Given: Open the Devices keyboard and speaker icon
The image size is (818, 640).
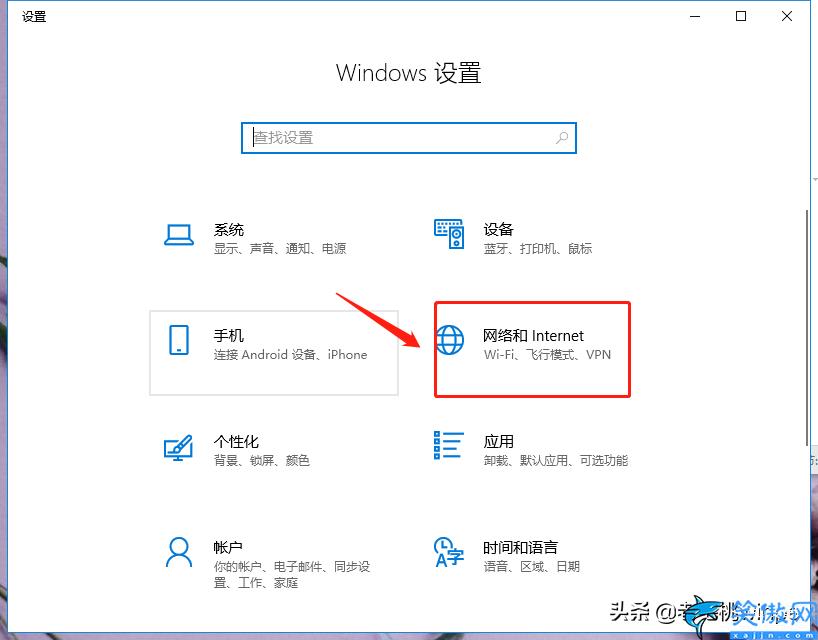Looking at the screenshot, I should pos(449,234).
